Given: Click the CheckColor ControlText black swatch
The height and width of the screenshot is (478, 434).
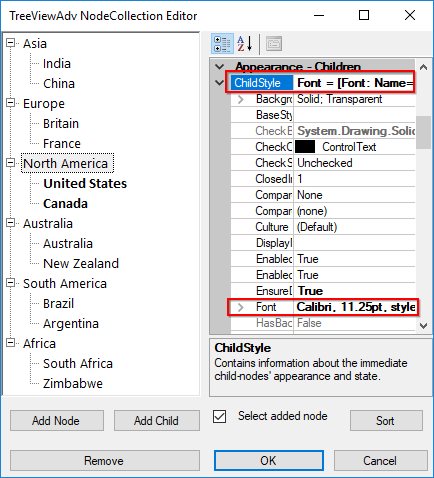Looking at the screenshot, I should [x=305, y=147].
